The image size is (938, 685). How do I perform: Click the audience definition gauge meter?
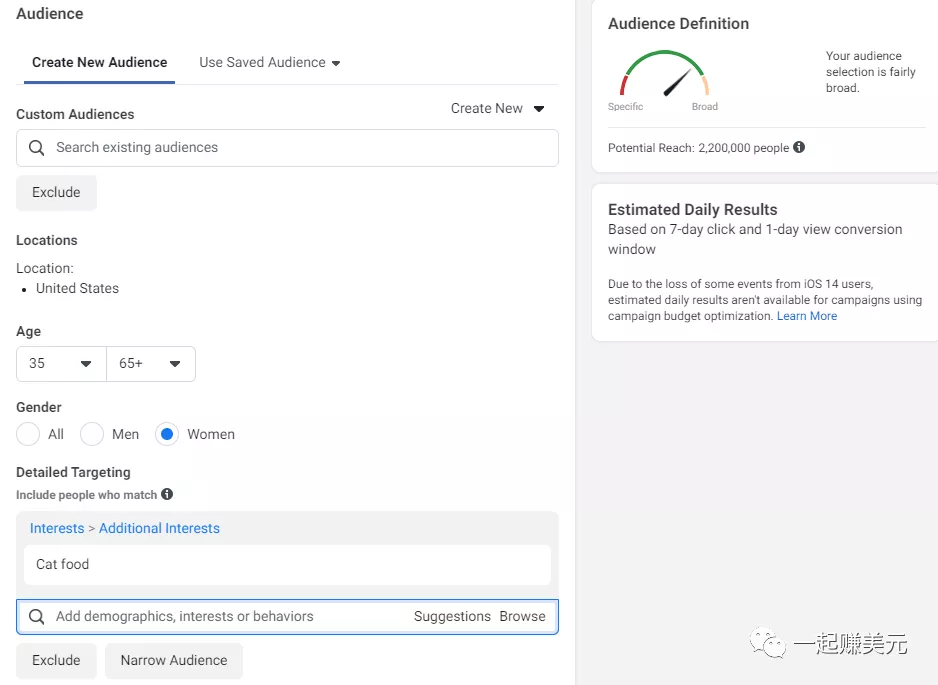click(x=664, y=77)
